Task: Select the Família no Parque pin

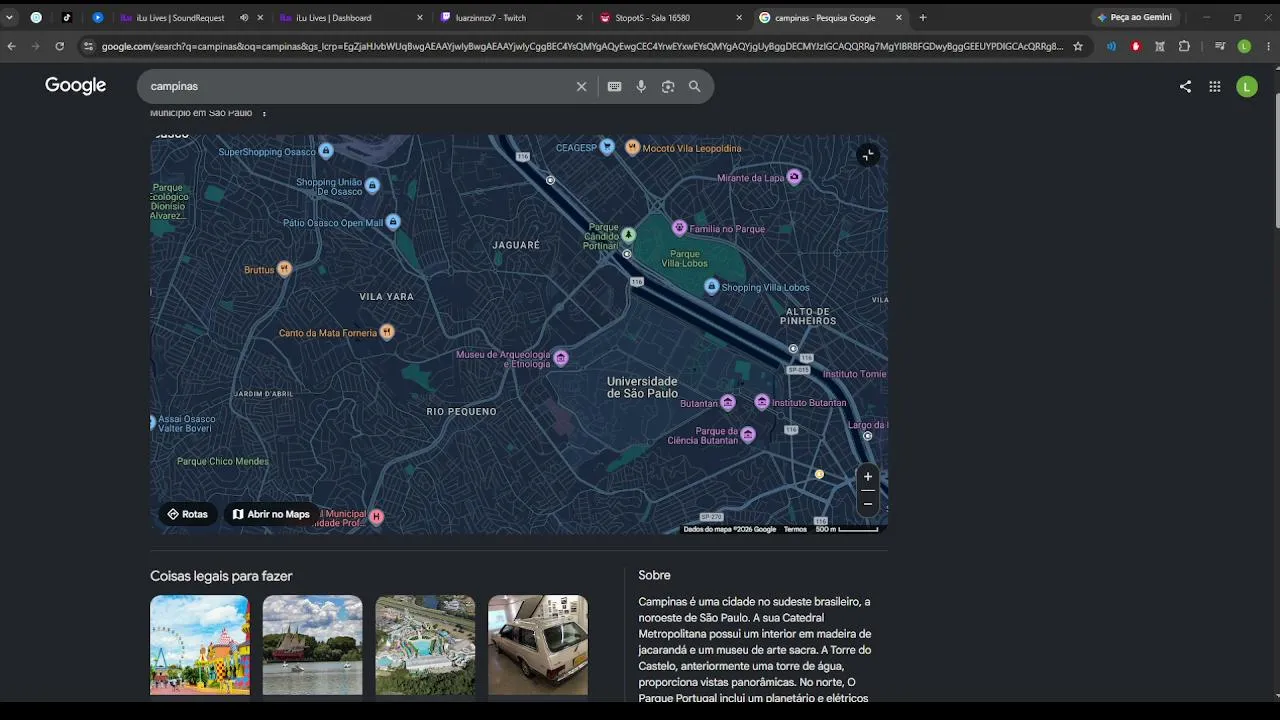Action: (679, 228)
